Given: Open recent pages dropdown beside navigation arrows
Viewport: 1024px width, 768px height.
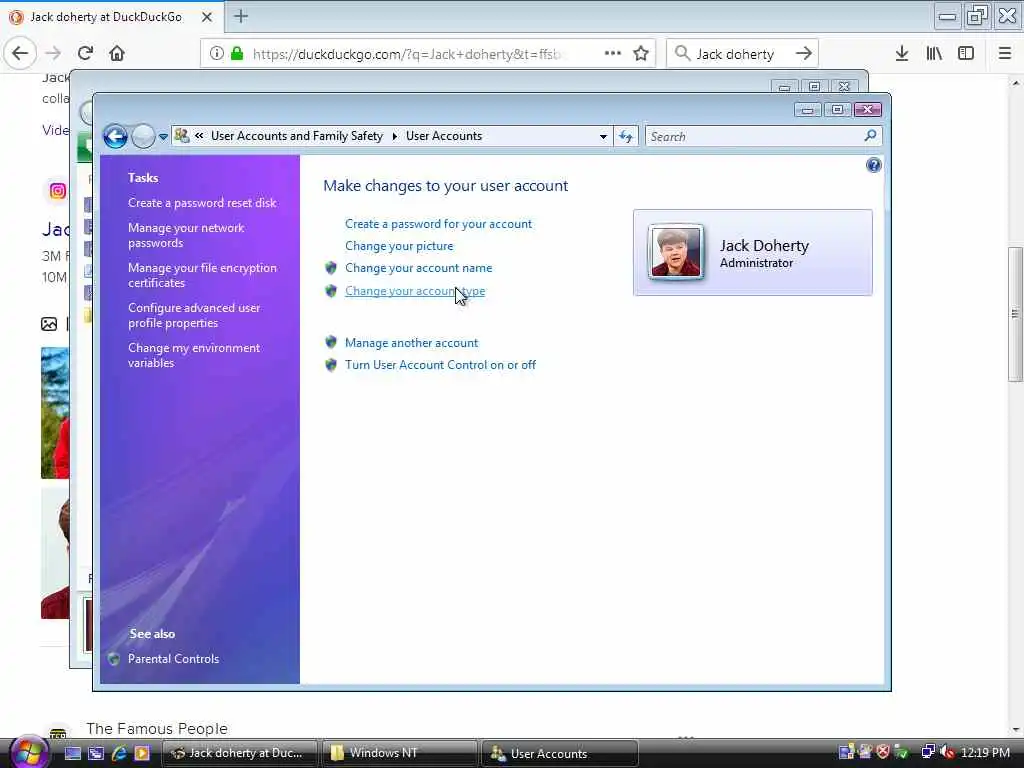Looking at the screenshot, I should click(x=163, y=136).
